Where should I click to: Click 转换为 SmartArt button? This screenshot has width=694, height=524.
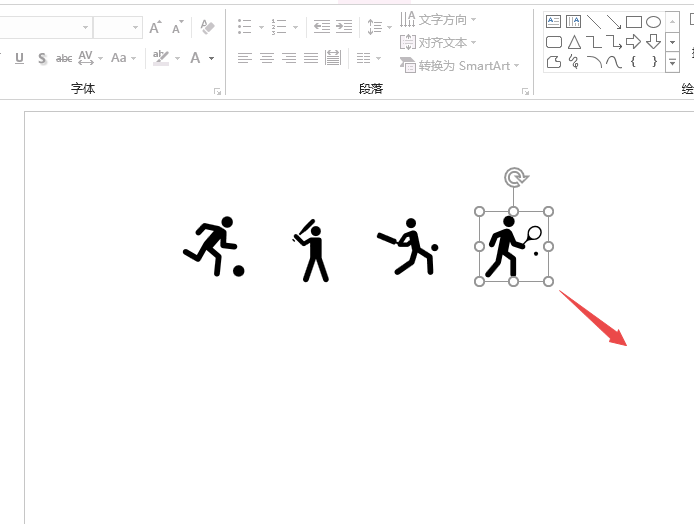[459, 66]
